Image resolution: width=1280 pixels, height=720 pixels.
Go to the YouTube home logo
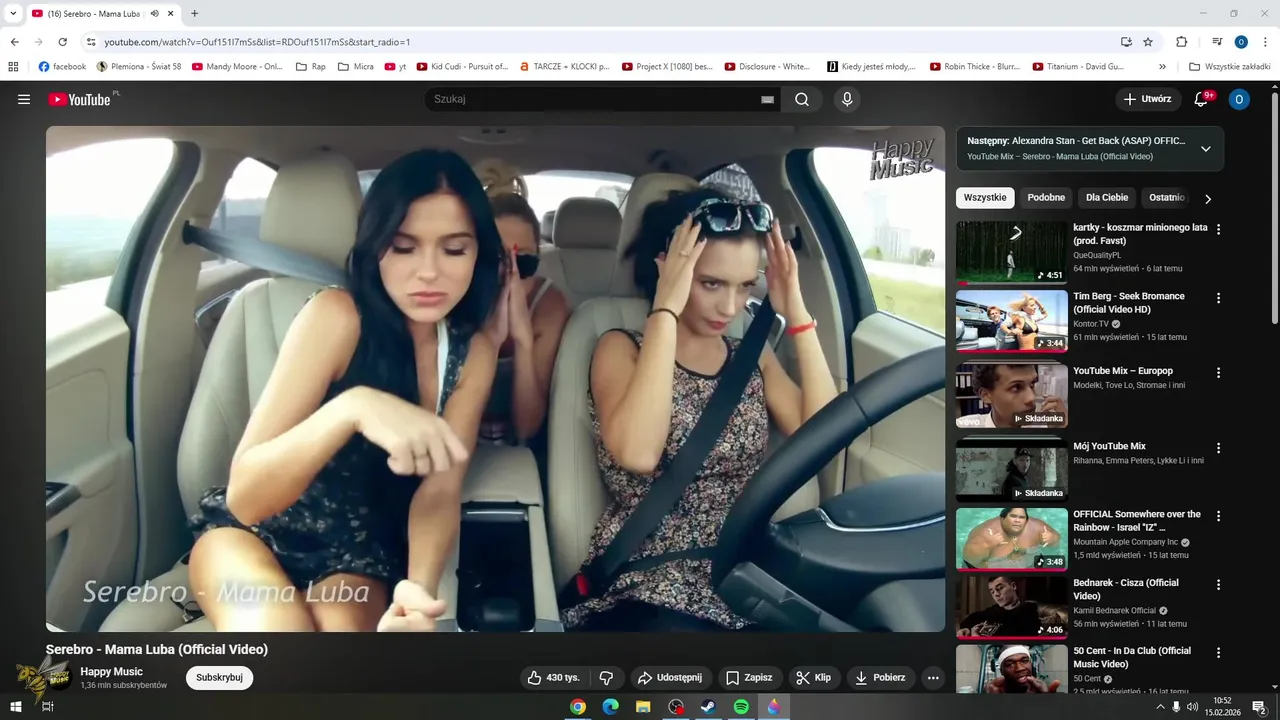click(x=80, y=99)
